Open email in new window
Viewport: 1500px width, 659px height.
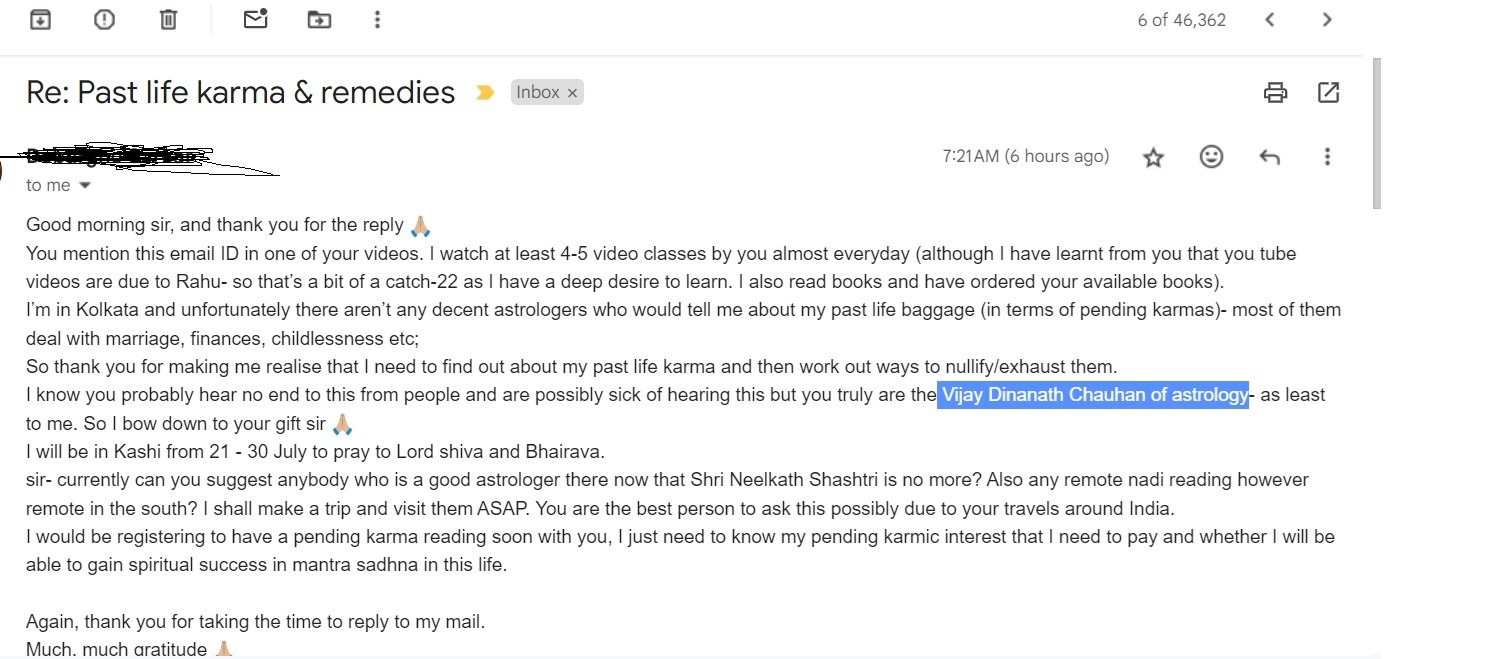[1328, 93]
